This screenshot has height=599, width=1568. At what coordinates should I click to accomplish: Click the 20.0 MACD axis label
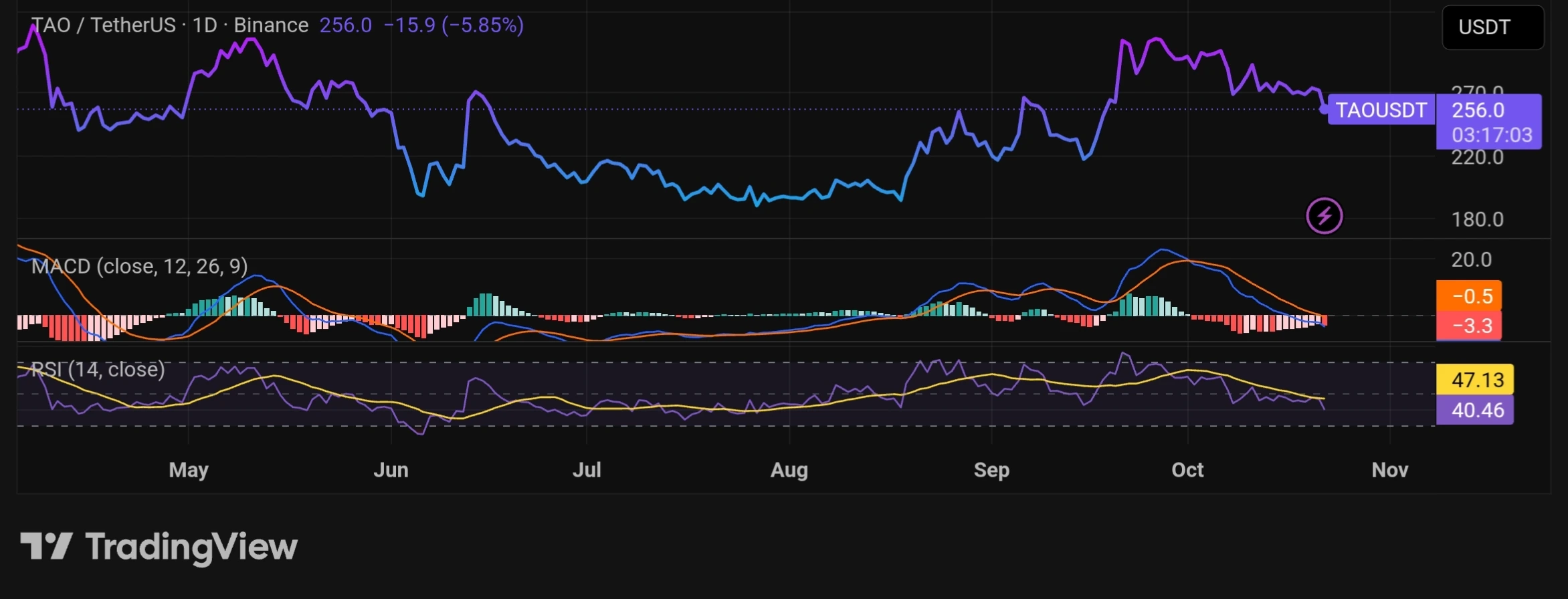point(1472,259)
